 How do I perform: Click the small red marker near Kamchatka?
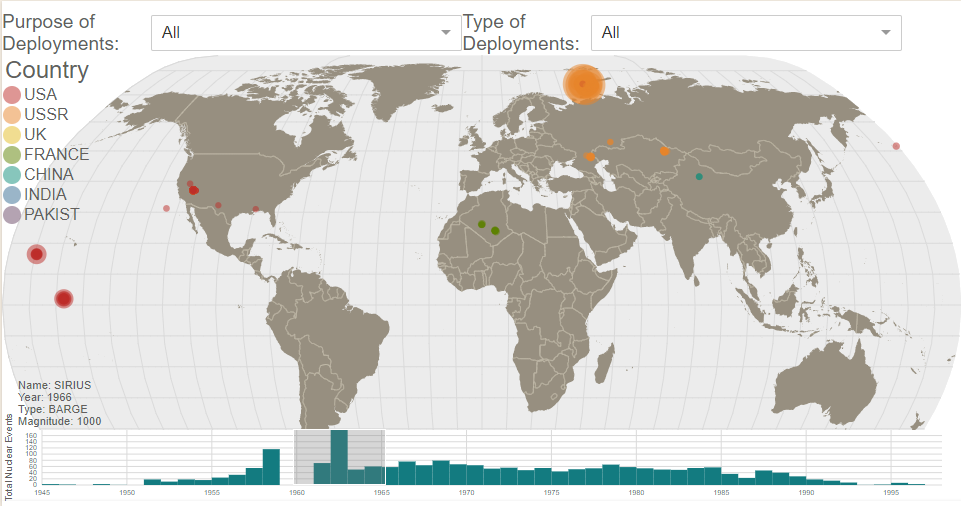[x=896, y=146]
